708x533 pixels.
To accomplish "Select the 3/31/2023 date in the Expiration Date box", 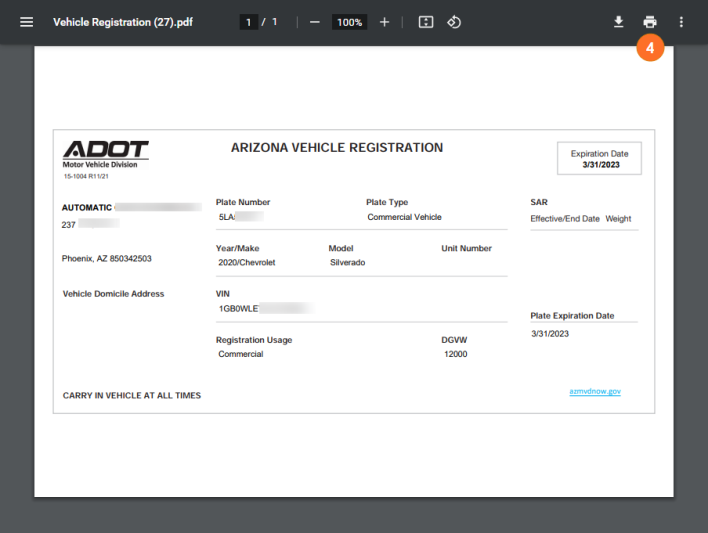I will point(601,165).
